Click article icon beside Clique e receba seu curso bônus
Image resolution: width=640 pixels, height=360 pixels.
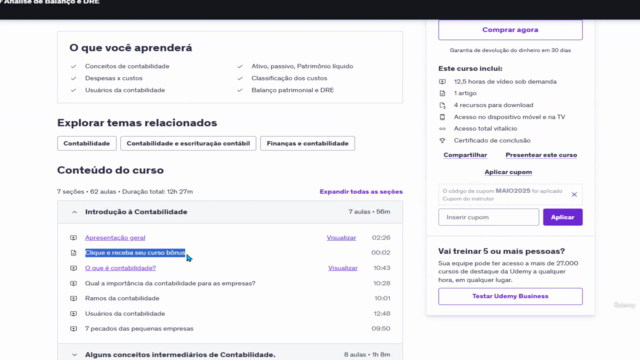73,253
